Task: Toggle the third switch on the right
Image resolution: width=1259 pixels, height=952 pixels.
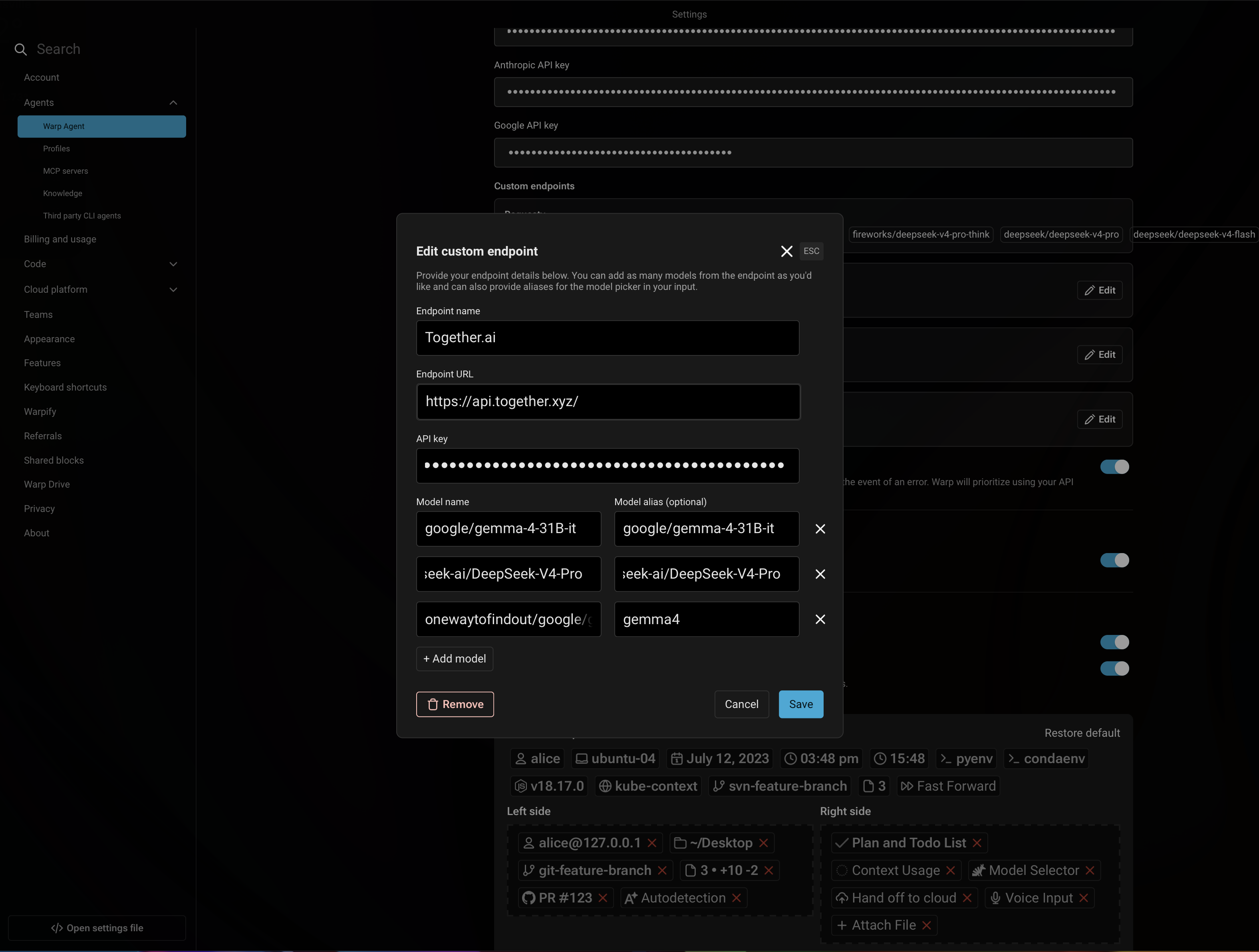Action: pos(1114,642)
